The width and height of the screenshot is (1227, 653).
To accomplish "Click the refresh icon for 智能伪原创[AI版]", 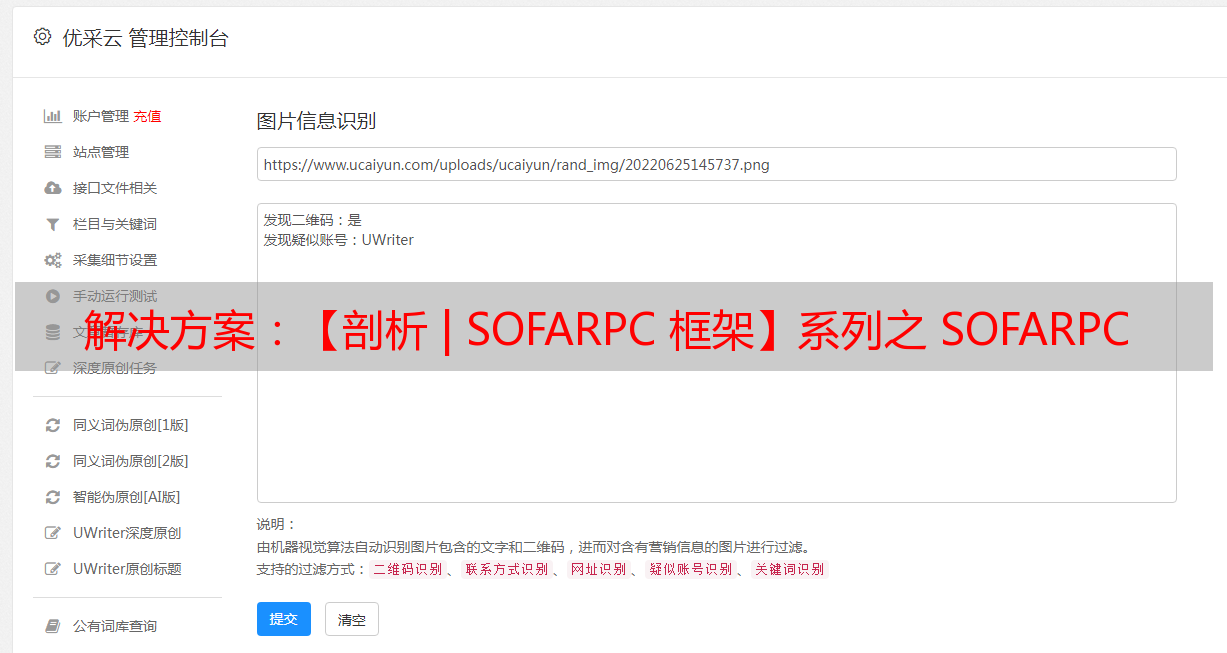I will click(53, 497).
